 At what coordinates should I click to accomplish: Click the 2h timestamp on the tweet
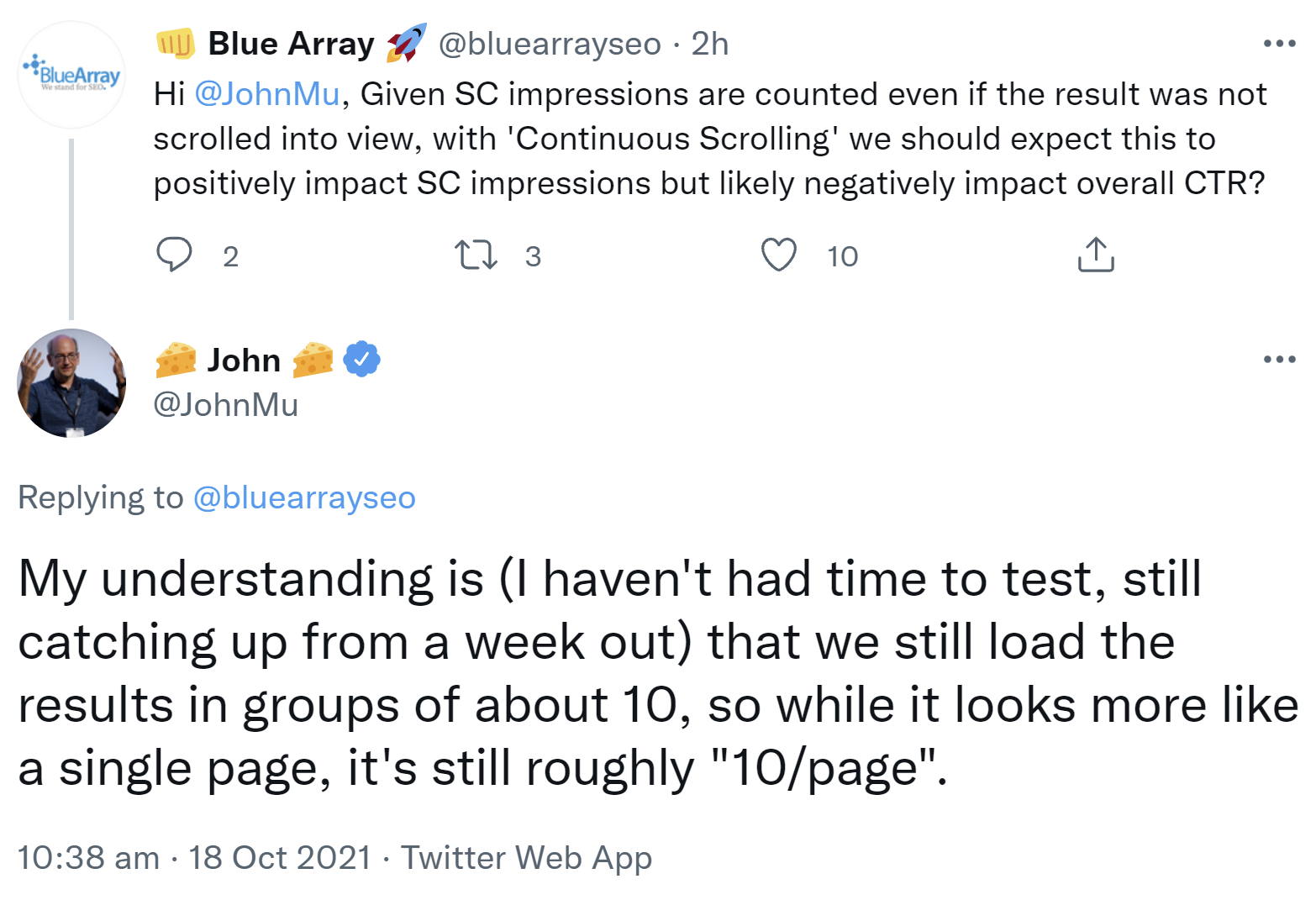coord(710,44)
